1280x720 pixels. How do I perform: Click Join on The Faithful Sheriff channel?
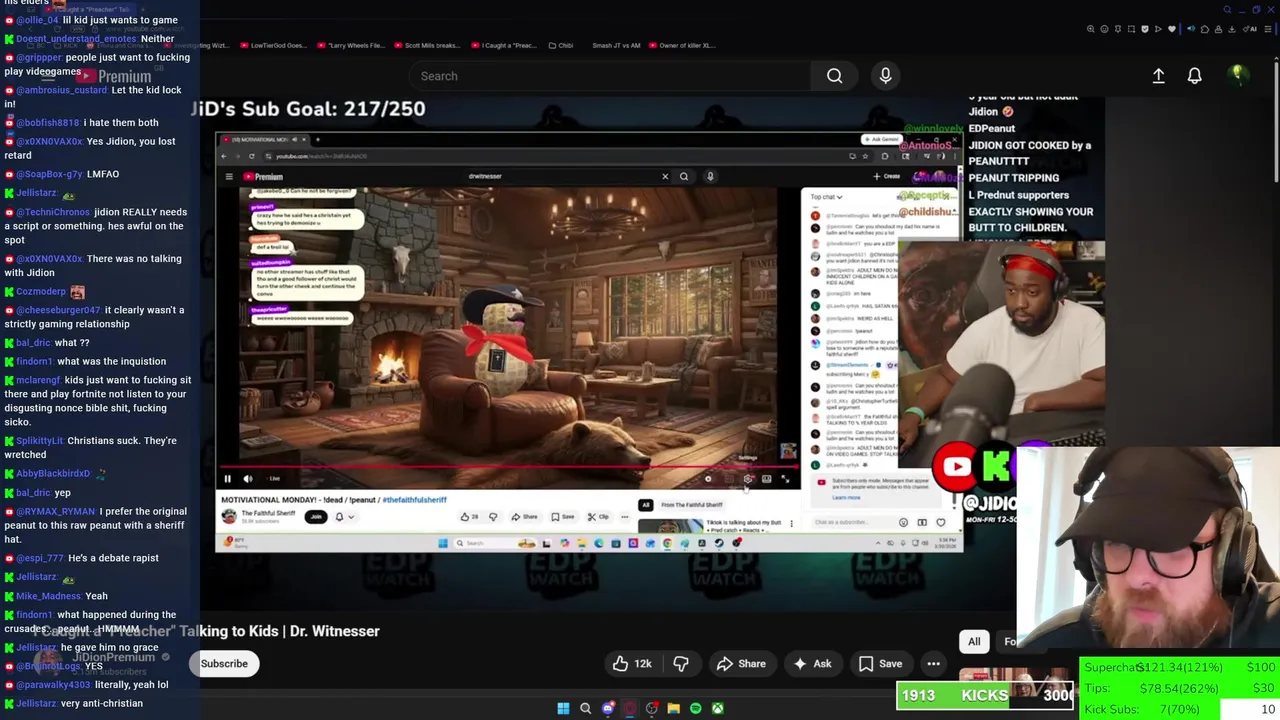(x=316, y=517)
